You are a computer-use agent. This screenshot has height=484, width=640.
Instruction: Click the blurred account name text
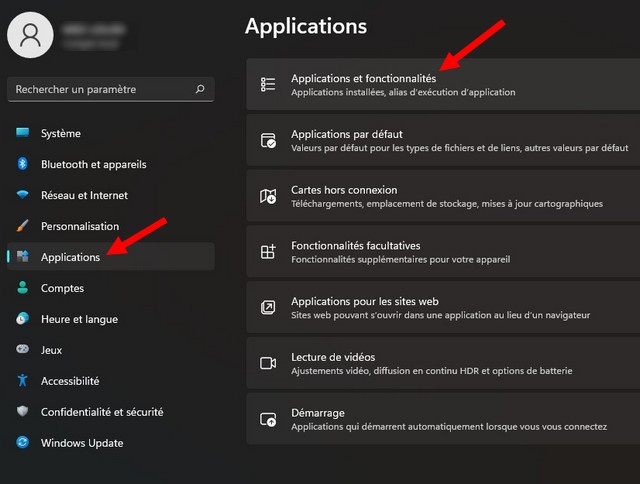pos(94,29)
